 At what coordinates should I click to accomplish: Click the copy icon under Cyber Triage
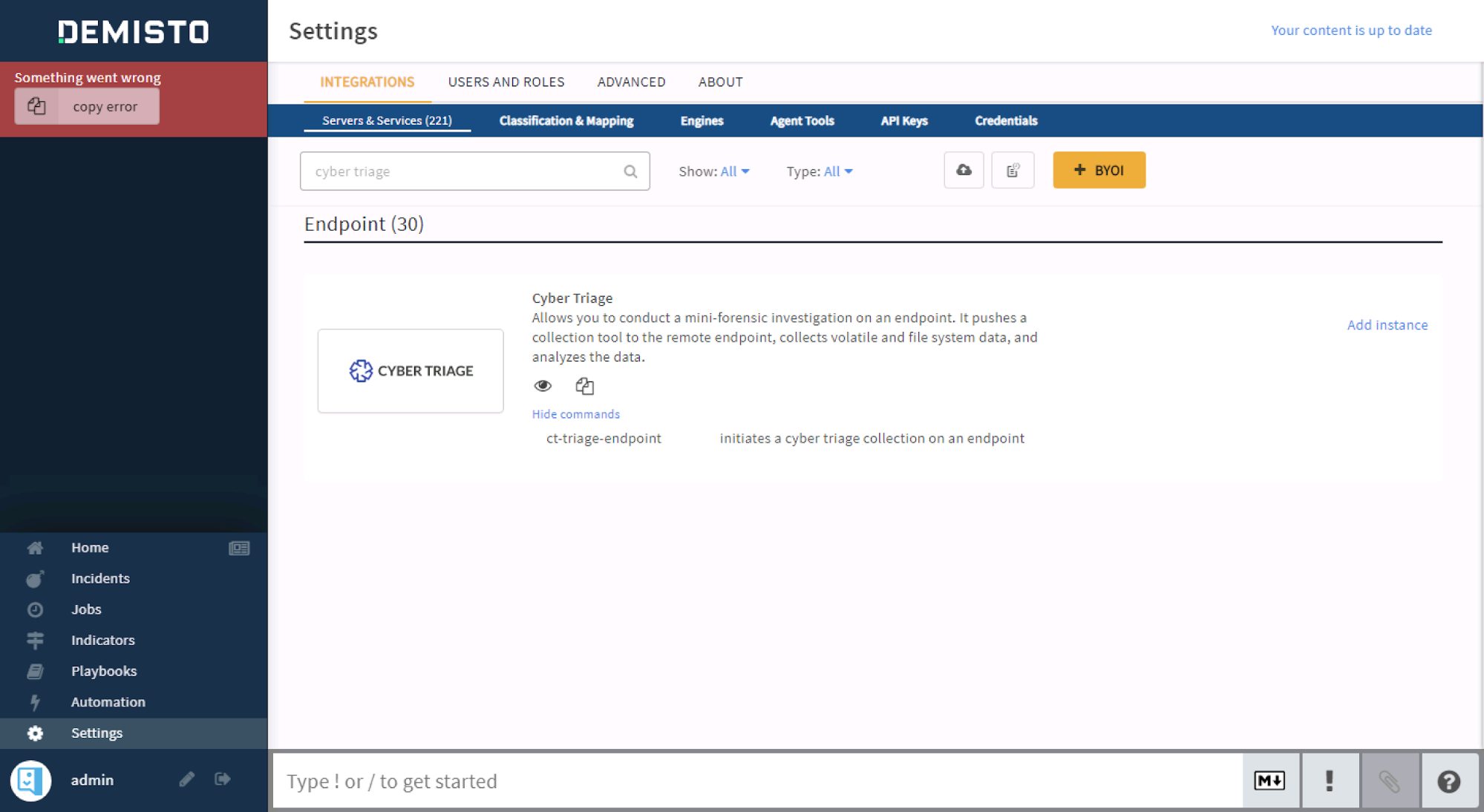(x=585, y=385)
